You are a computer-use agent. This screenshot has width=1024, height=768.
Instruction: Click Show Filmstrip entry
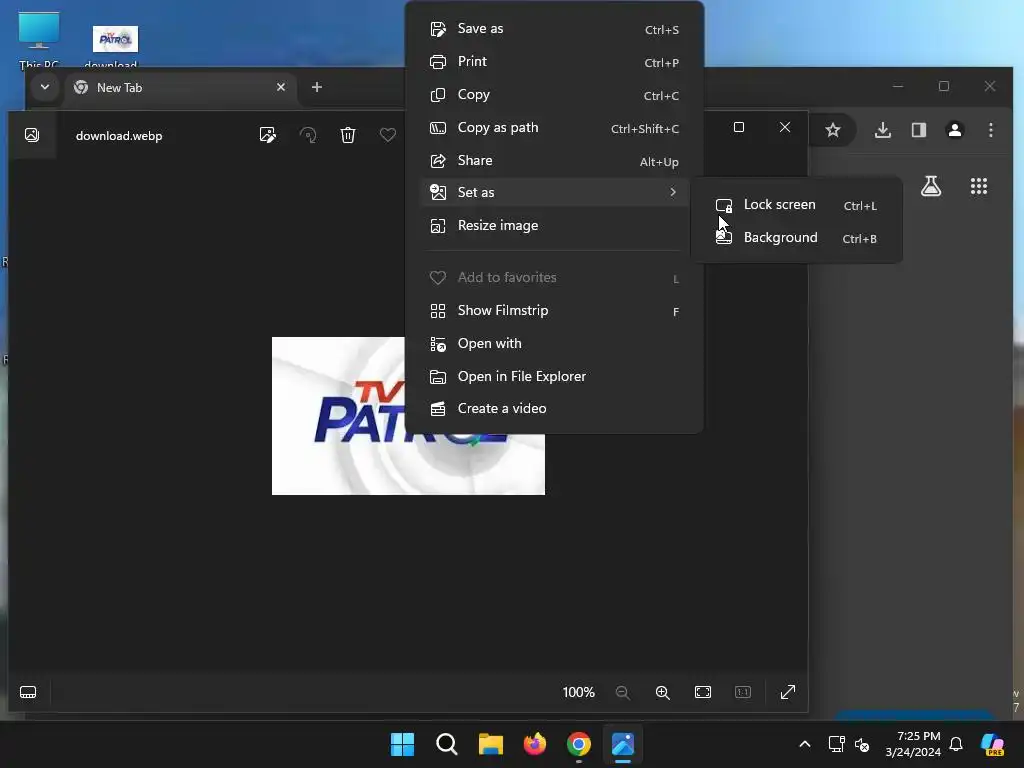[x=554, y=311]
